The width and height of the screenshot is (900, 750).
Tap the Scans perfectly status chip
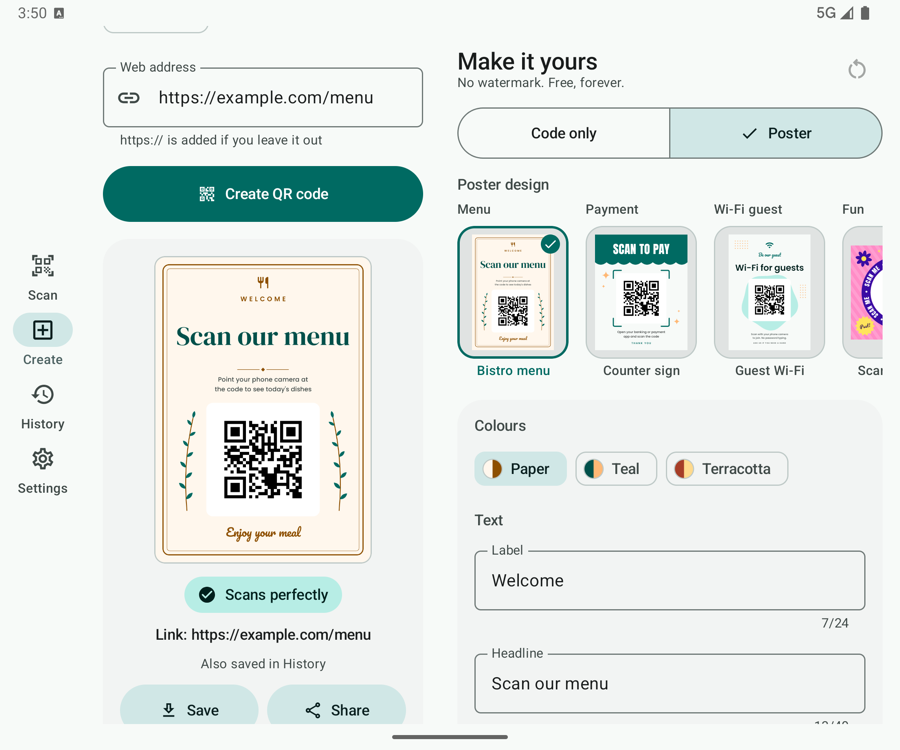click(x=263, y=594)
